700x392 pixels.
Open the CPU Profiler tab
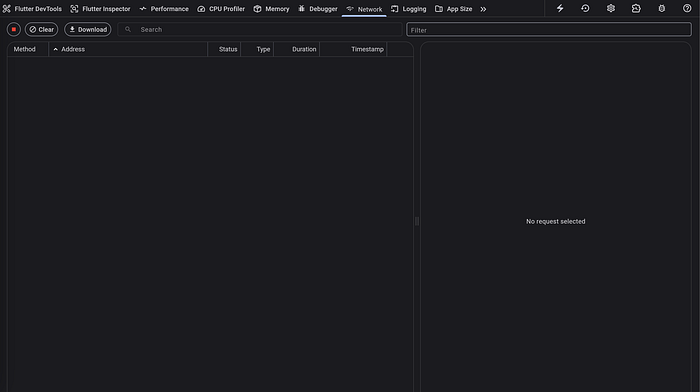tap(221, 9)
